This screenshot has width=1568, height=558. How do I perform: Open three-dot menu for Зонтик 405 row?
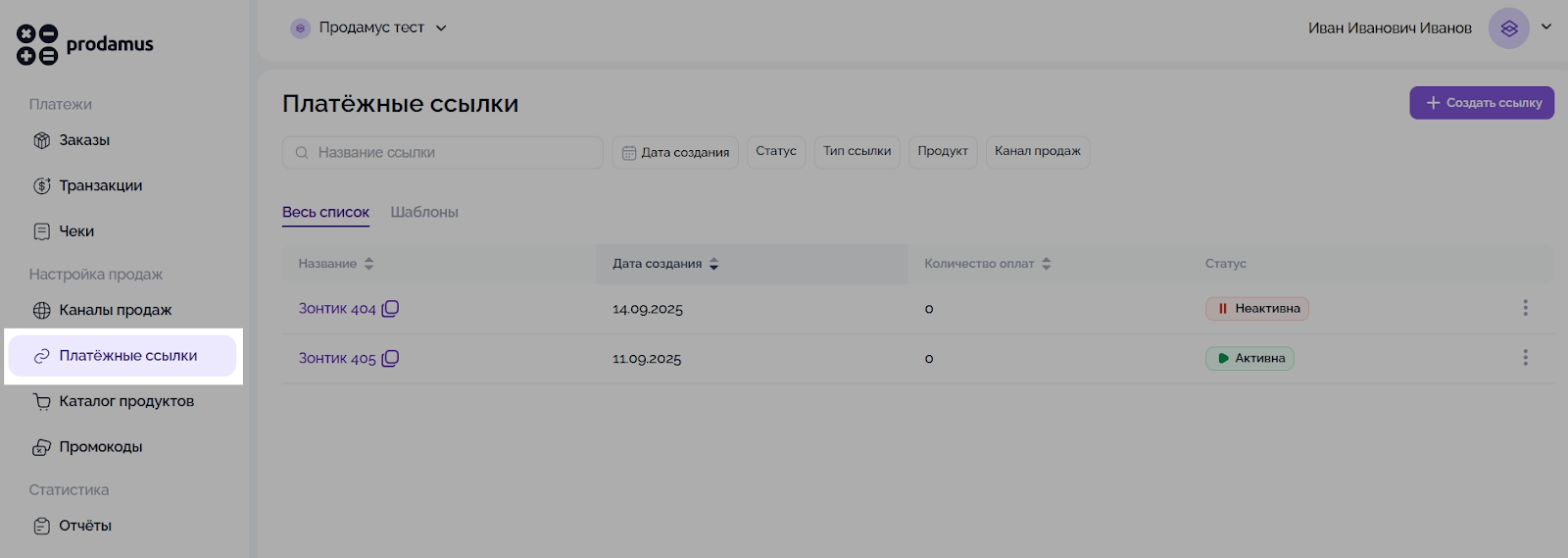[x=1525, y=358]
